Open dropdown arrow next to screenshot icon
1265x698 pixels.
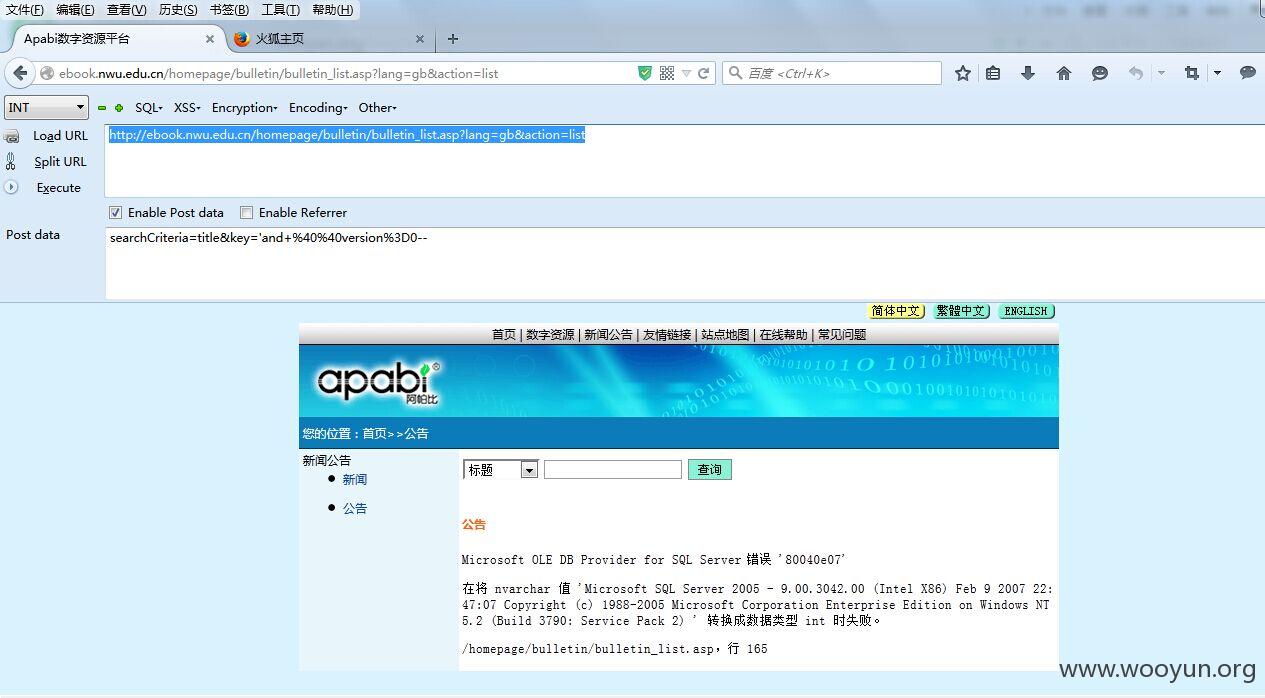(1217, 73)
